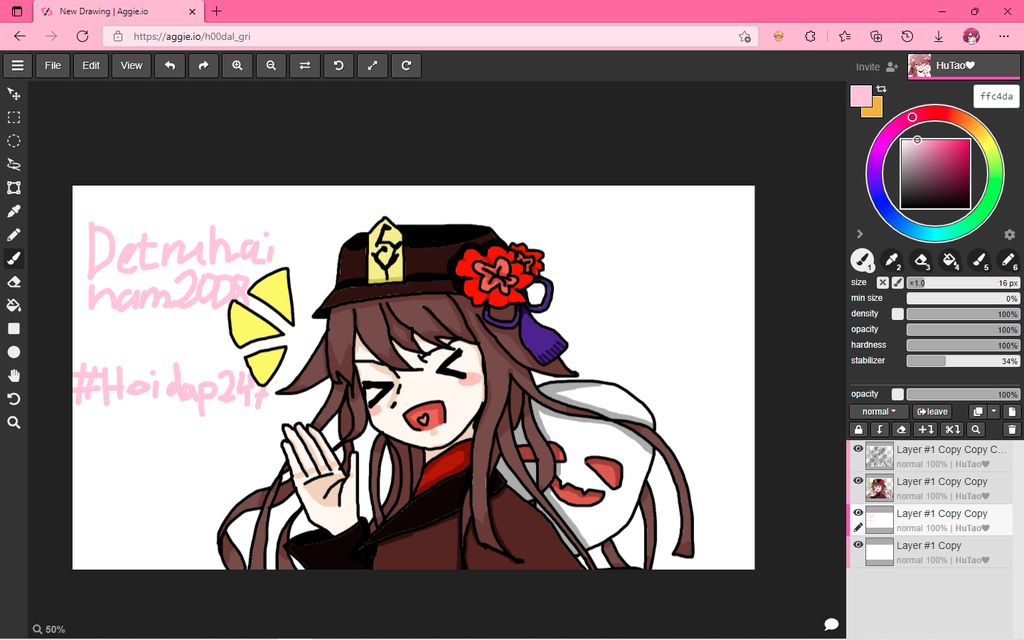Image resolution: width=1024 pixels, height=640 pixels.
Task: Click the leave layer button
Action: coord(932,411)
